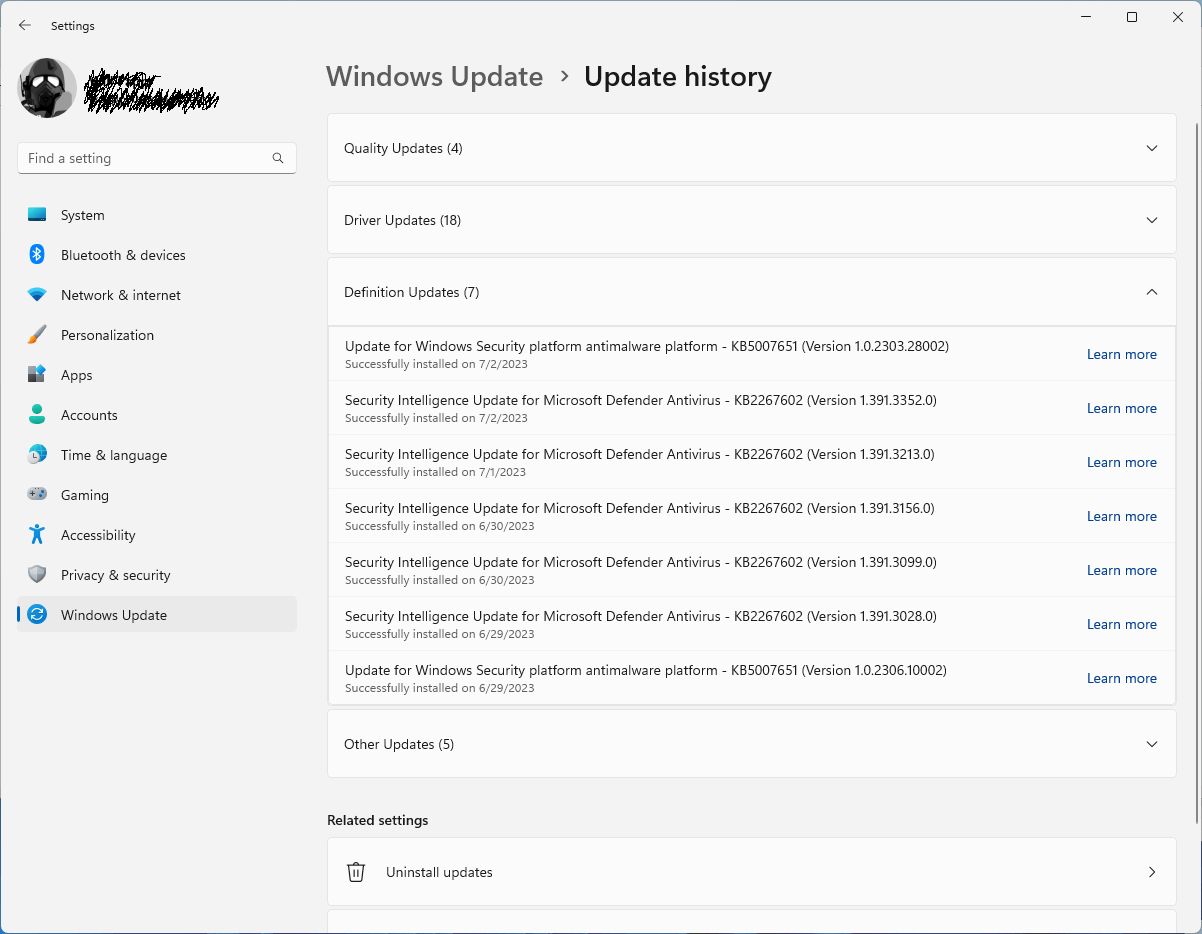Click the Gaming controller icon

(x=37, y=495)
